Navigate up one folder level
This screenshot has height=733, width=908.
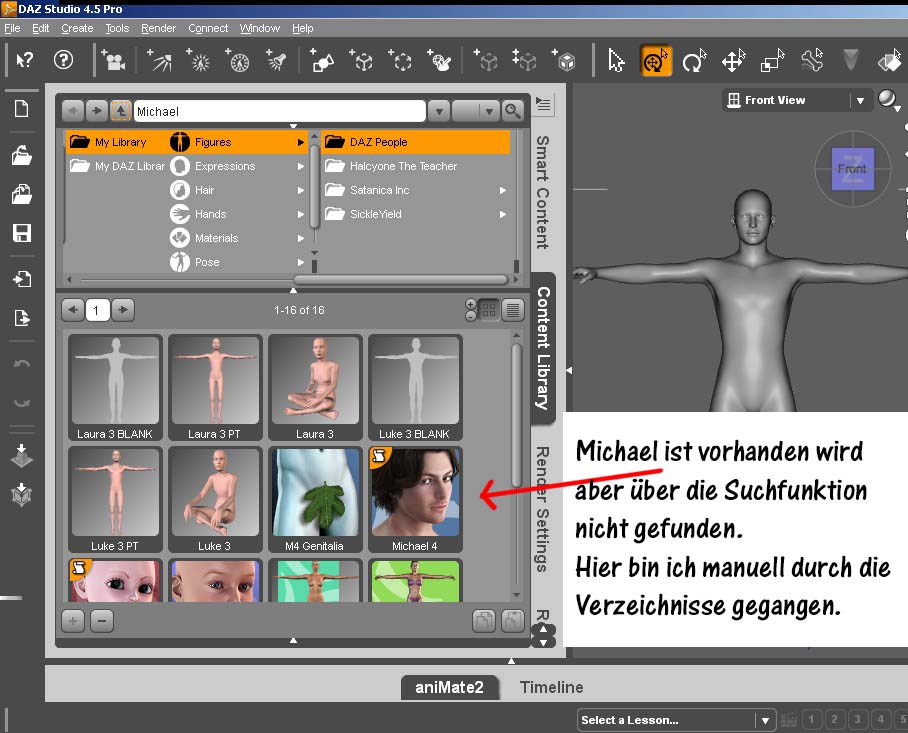[120, 111]
